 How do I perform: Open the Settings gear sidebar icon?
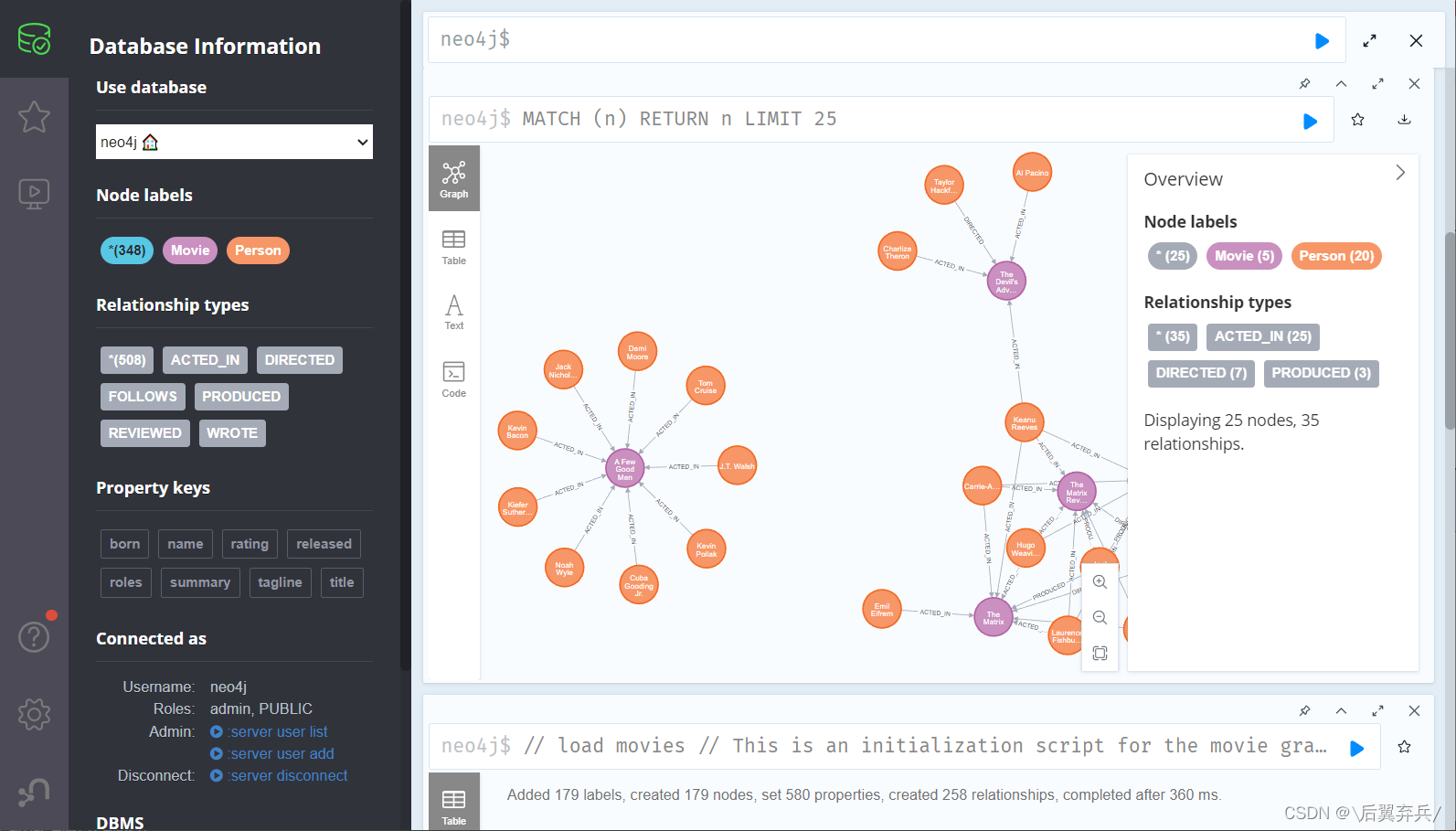coord(34,714)
